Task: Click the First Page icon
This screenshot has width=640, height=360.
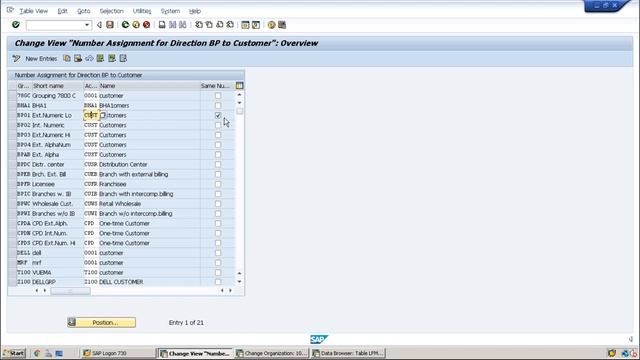Action: (199, 25)
